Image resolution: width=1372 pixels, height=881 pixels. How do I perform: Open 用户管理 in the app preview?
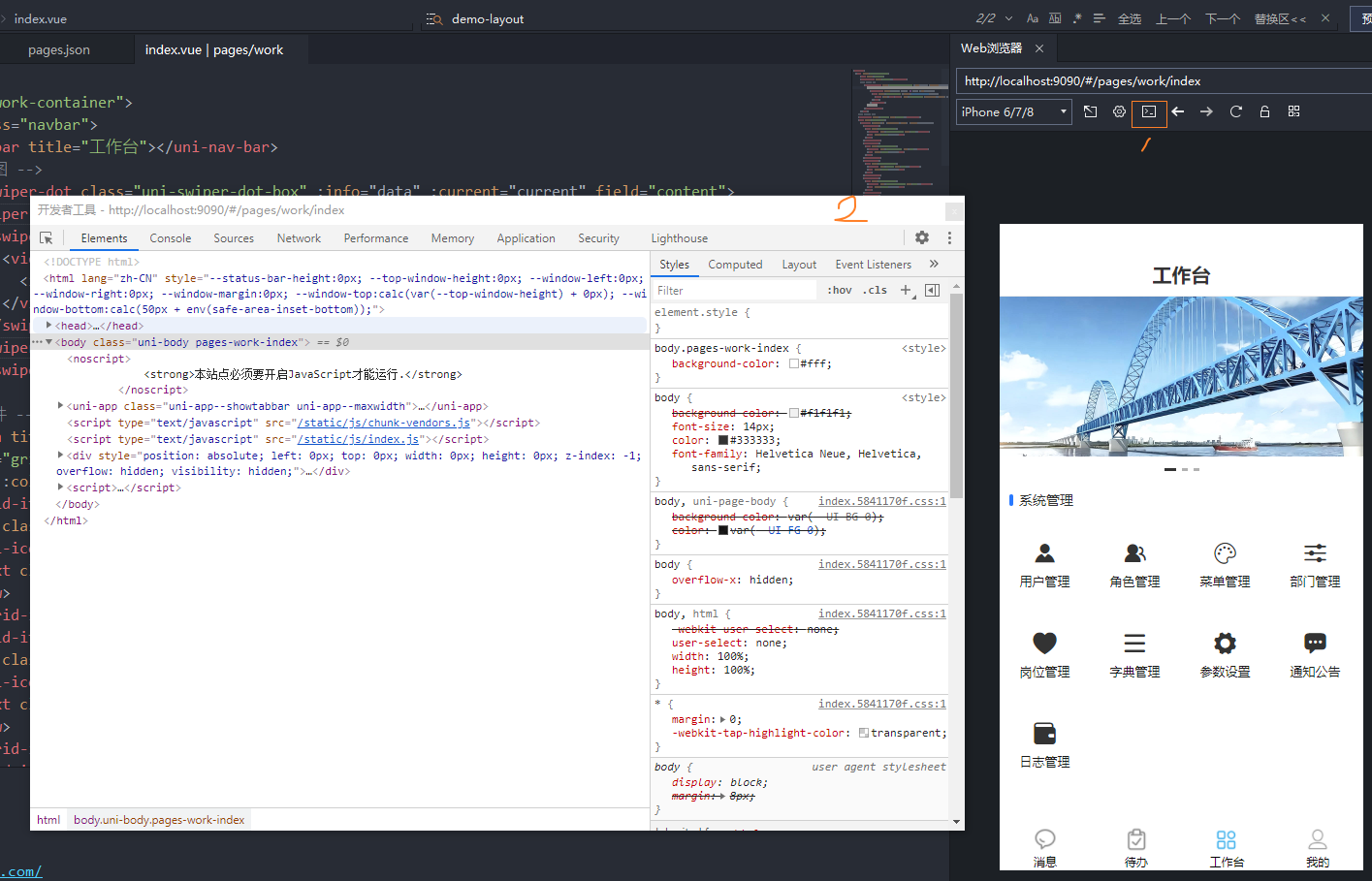click(1044, 566)
